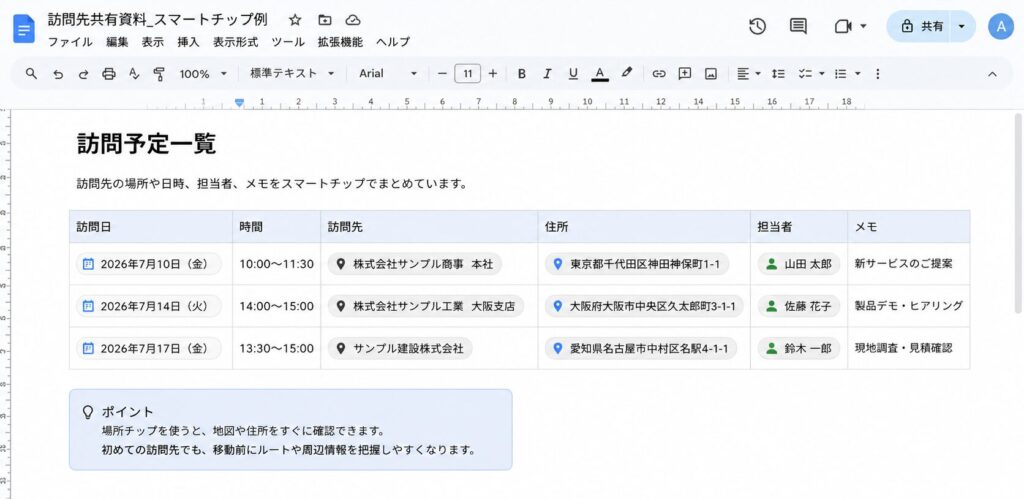The image size is (1024, 499).
Task: Toggle italic formatting
Action: [547, 74]
